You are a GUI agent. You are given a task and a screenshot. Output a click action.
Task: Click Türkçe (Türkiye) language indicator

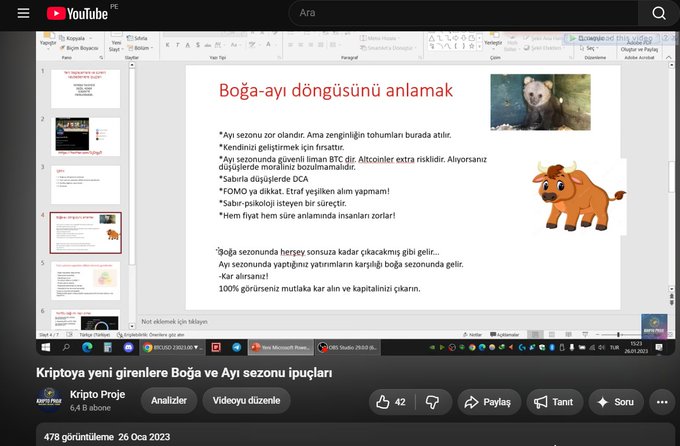pos(95,334)
